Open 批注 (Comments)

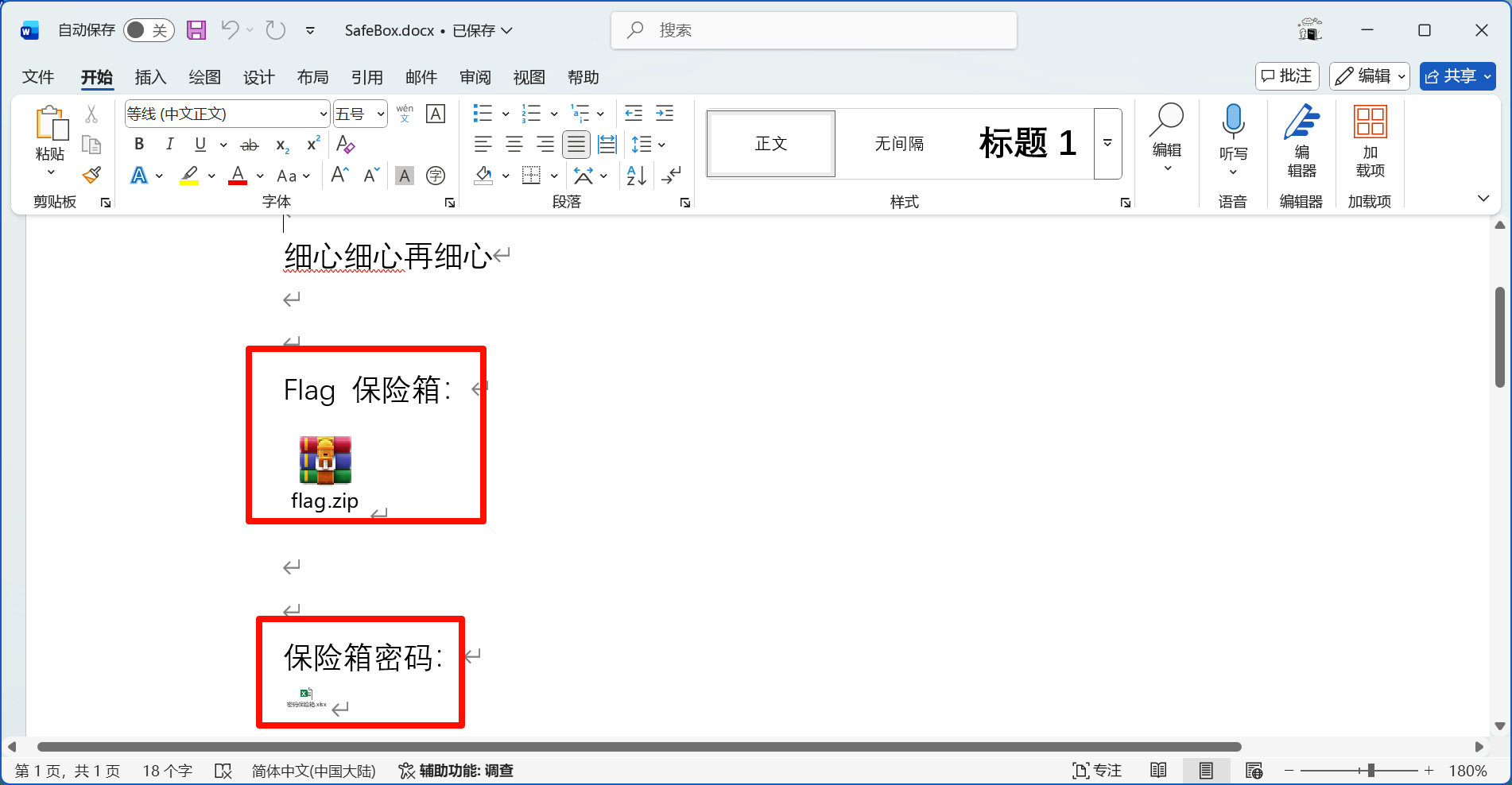tap(1287, 76)
